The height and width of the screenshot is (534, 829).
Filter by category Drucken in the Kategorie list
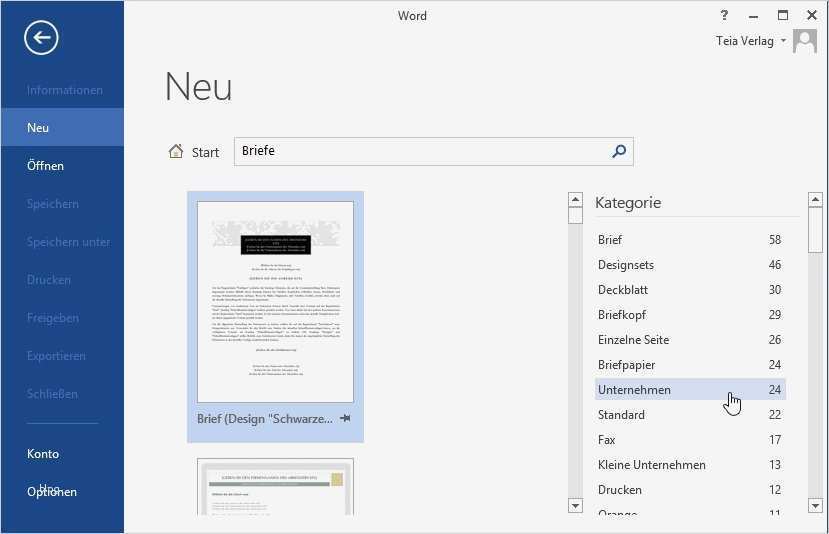click(x=690, y=490)
